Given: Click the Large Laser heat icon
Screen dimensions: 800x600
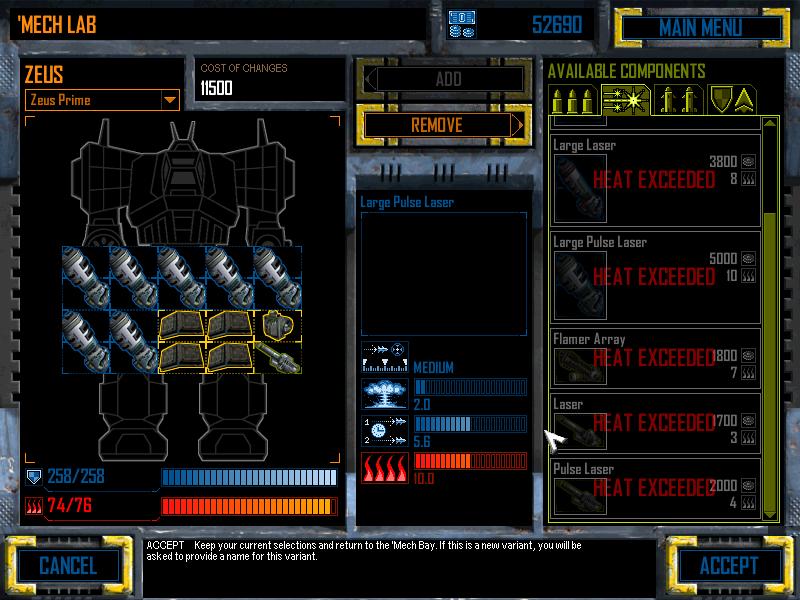Looking at the screenshot, I should click(748, 179).
